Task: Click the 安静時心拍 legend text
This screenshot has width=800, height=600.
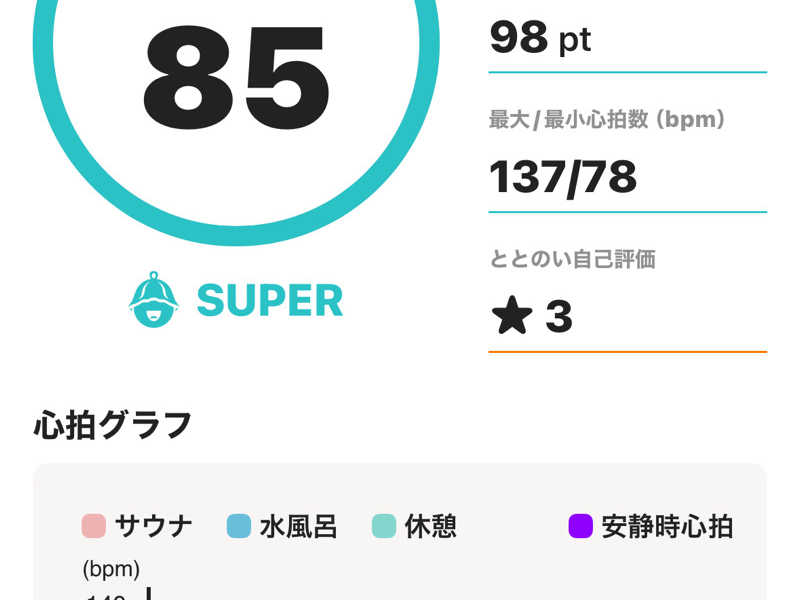Action: tap(667, 526)
